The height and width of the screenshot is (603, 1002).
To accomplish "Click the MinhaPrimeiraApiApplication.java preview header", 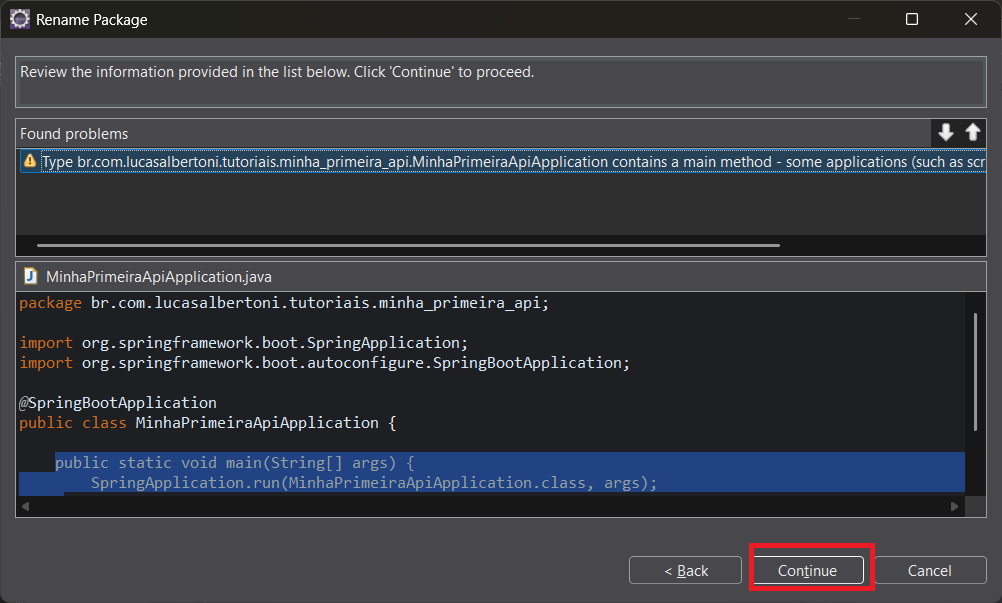I will tap(160, 276).
